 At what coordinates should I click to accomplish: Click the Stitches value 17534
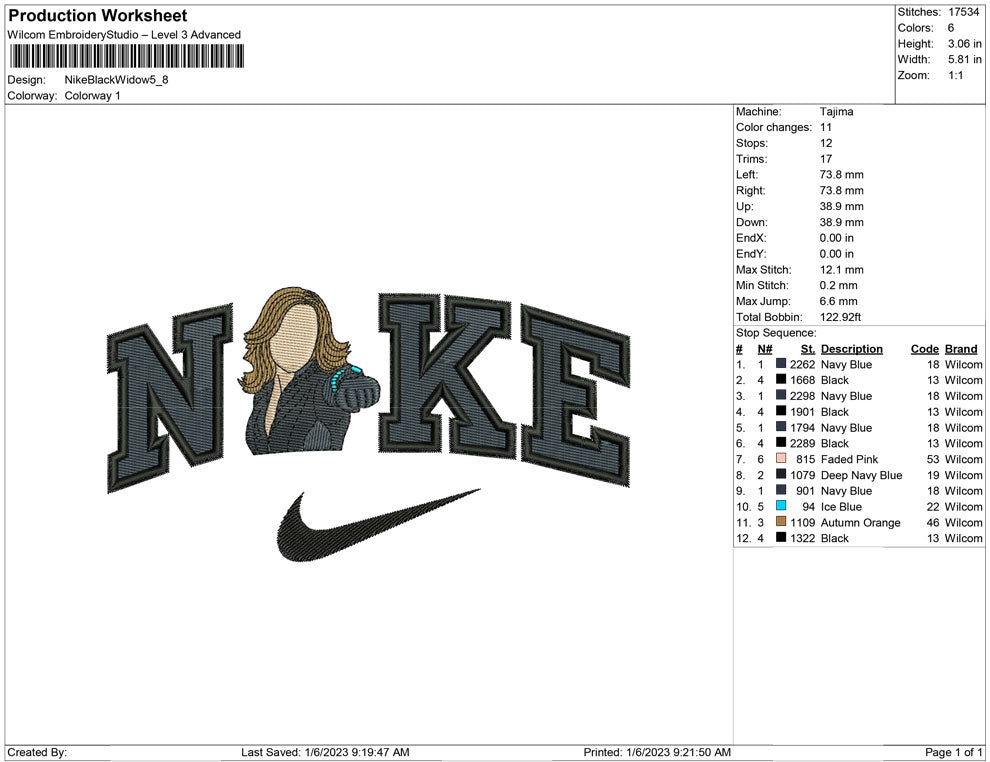[x=963, y=12]
